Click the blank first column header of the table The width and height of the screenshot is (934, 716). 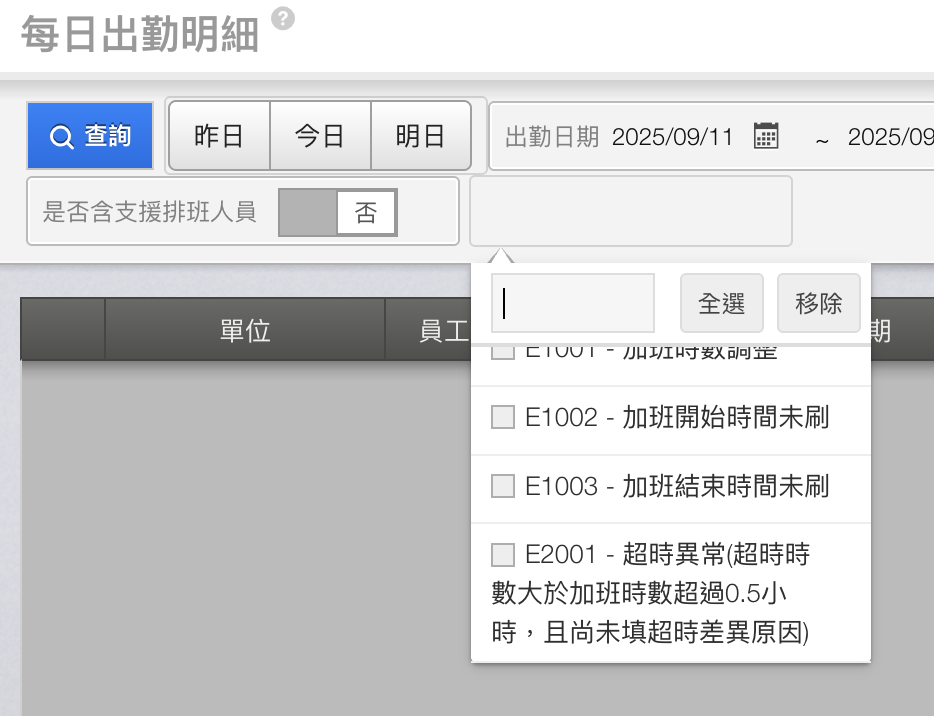(x=63, y=331)
